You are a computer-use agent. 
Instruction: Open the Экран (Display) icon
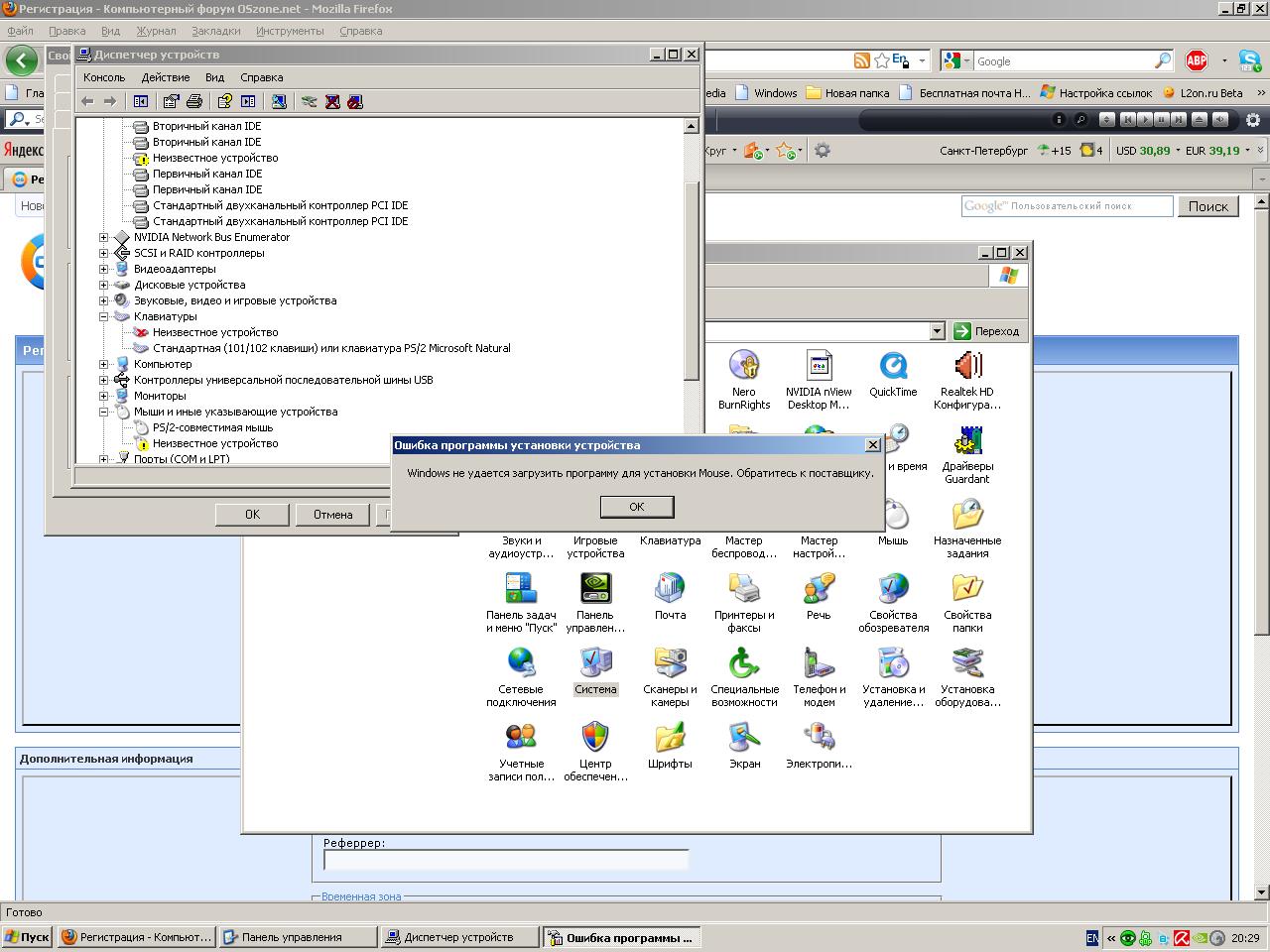coord(744,738)
